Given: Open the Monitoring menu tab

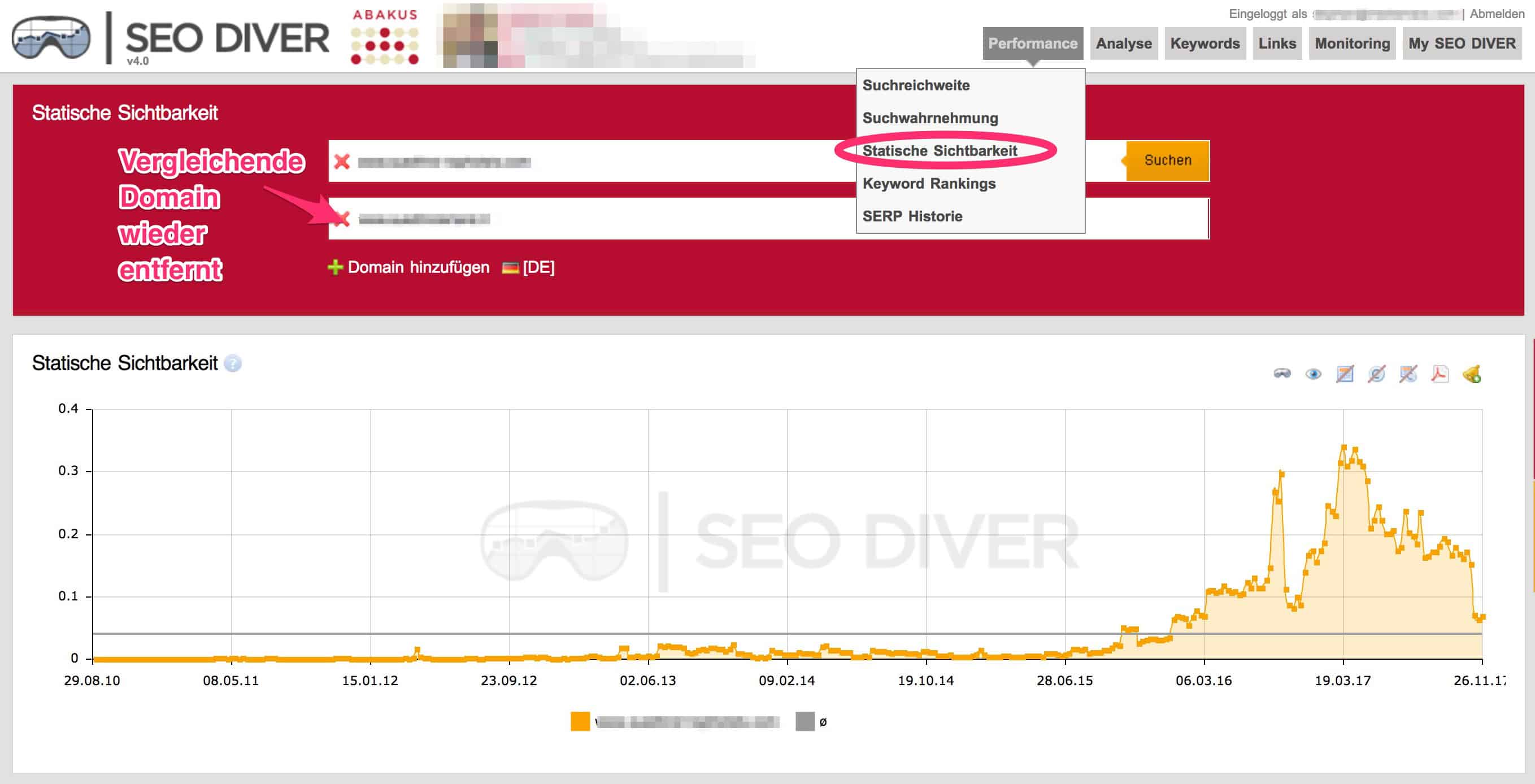Looking at the screenshot, I should [1352, 43].
